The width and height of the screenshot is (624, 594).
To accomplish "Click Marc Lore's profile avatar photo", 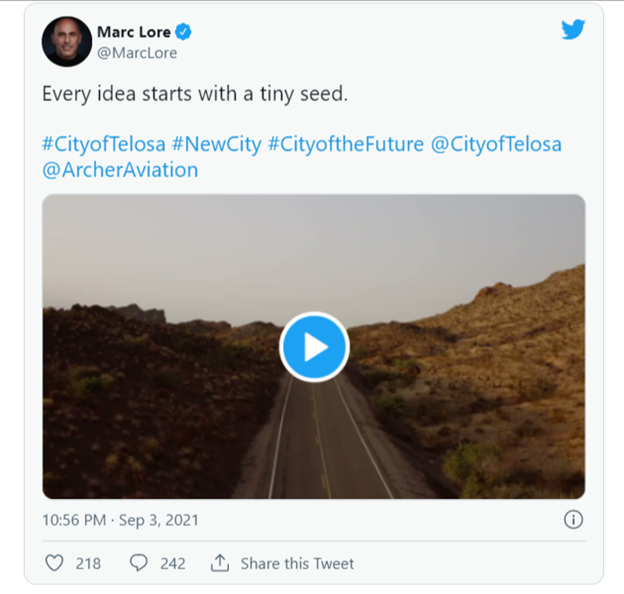I will [x=67, y=41].
